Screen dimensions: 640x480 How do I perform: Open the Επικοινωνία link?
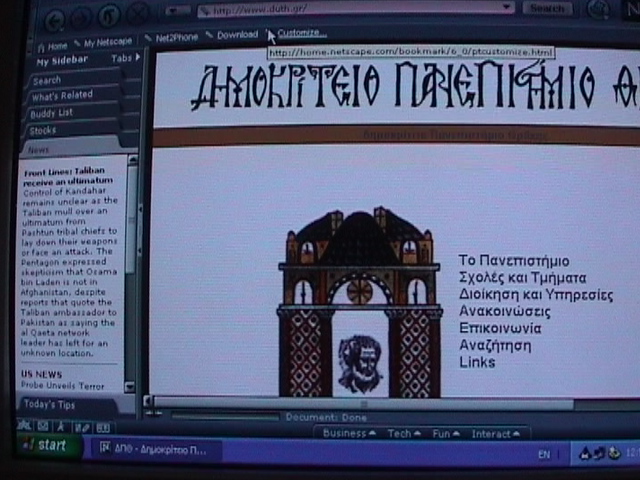[x=500, y=328]
